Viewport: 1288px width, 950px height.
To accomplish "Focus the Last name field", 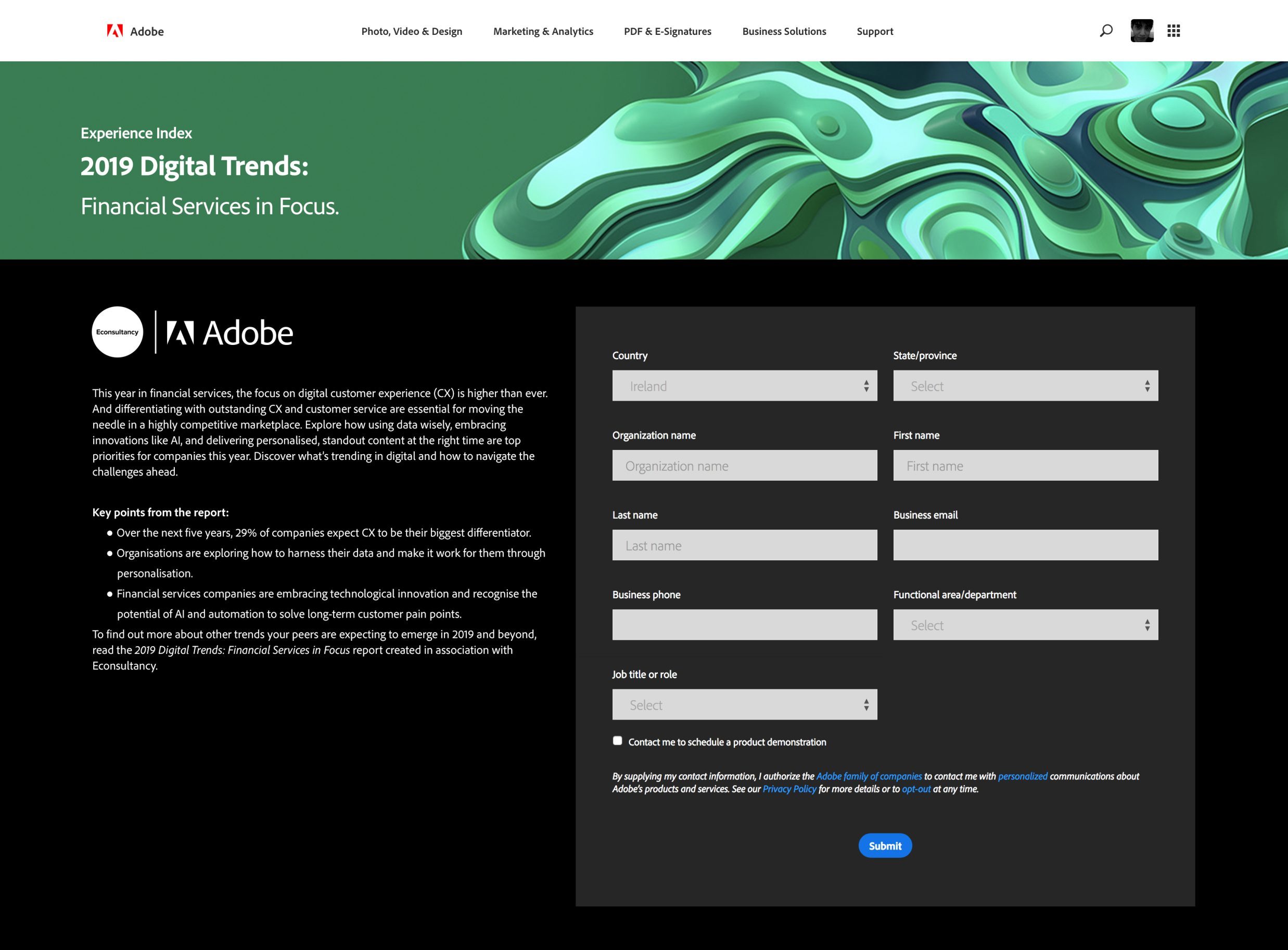I will 744,545.
